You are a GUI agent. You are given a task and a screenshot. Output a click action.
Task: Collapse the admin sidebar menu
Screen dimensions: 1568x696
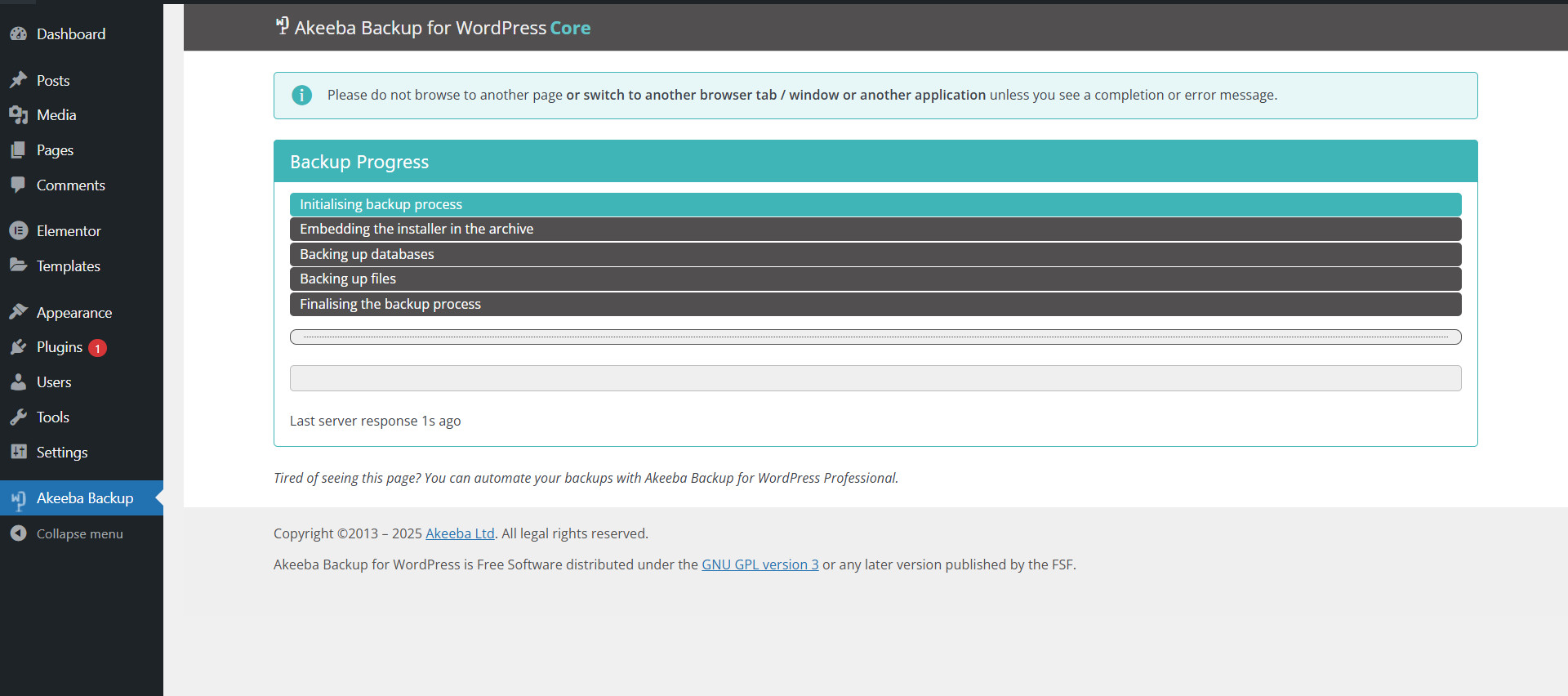pyautogui.click(x=79, y=533)
